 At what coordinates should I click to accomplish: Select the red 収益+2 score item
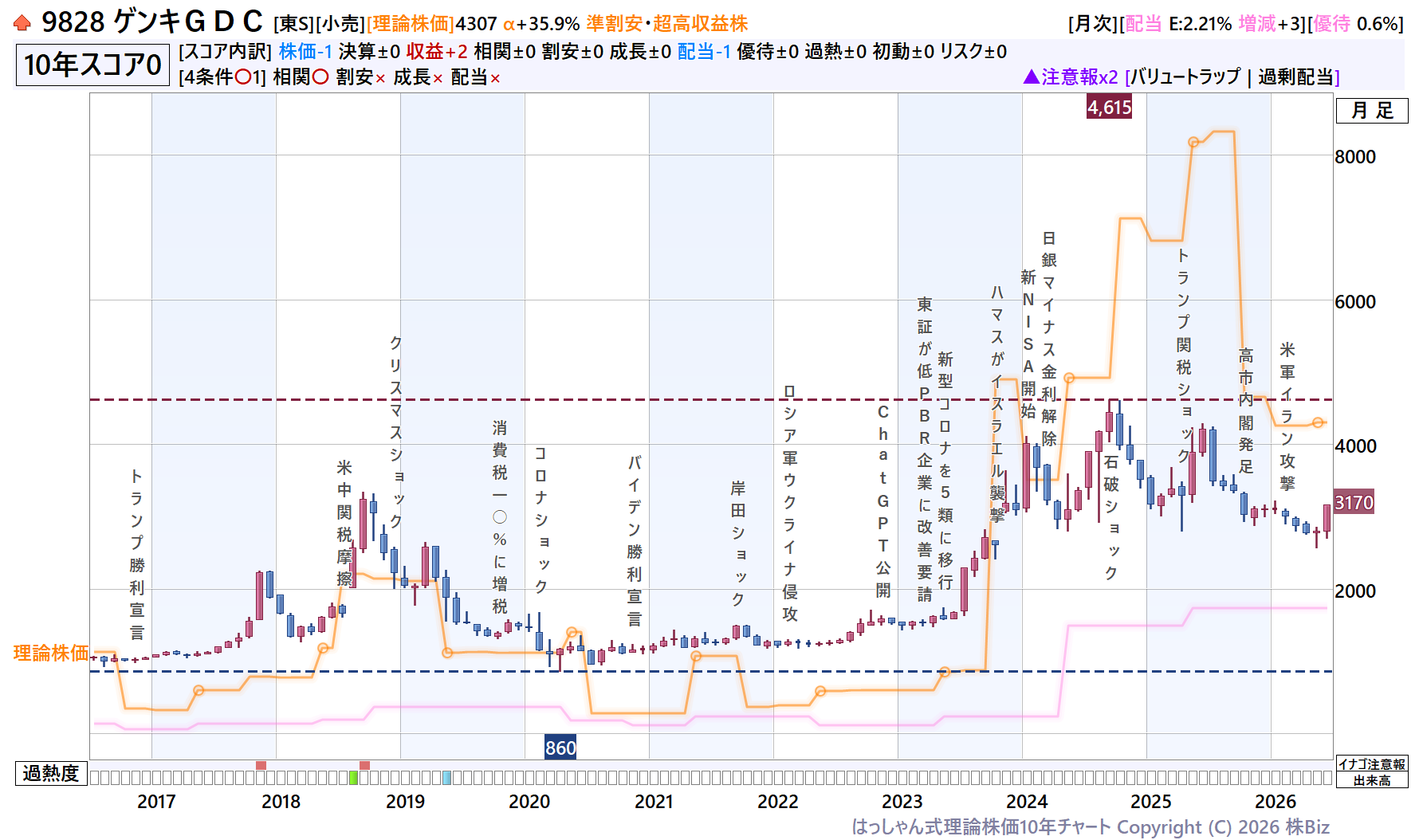(x=437, y=52)
